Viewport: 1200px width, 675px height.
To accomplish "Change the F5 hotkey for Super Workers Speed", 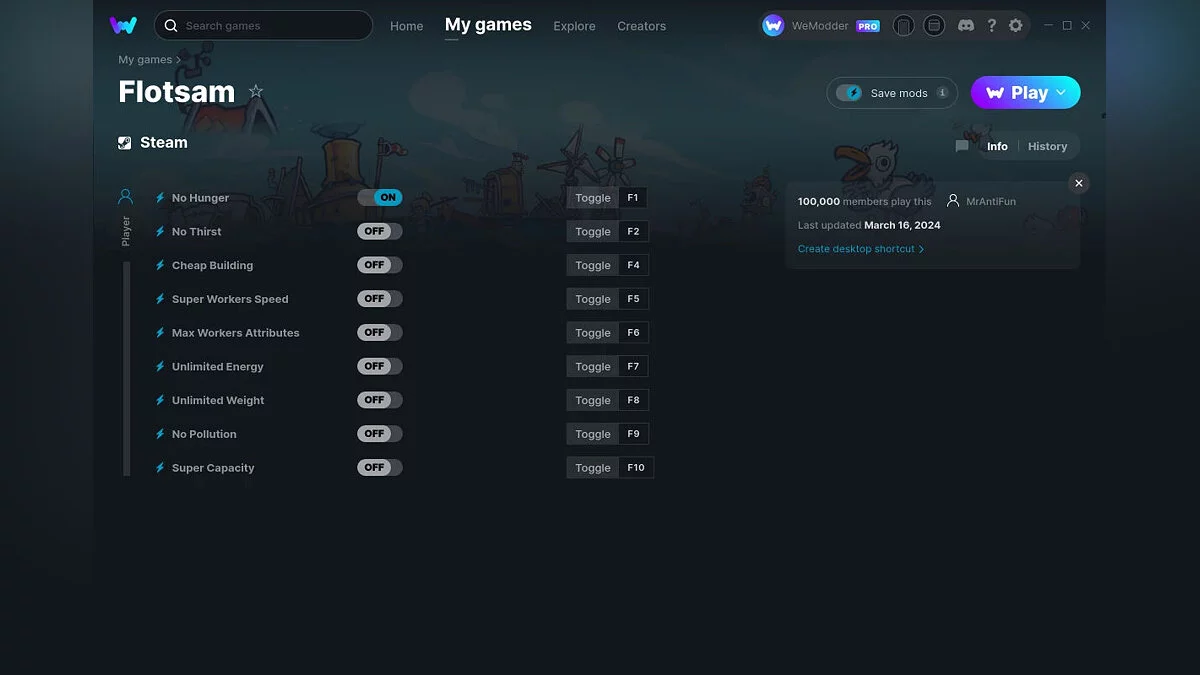I will point(633,299).
